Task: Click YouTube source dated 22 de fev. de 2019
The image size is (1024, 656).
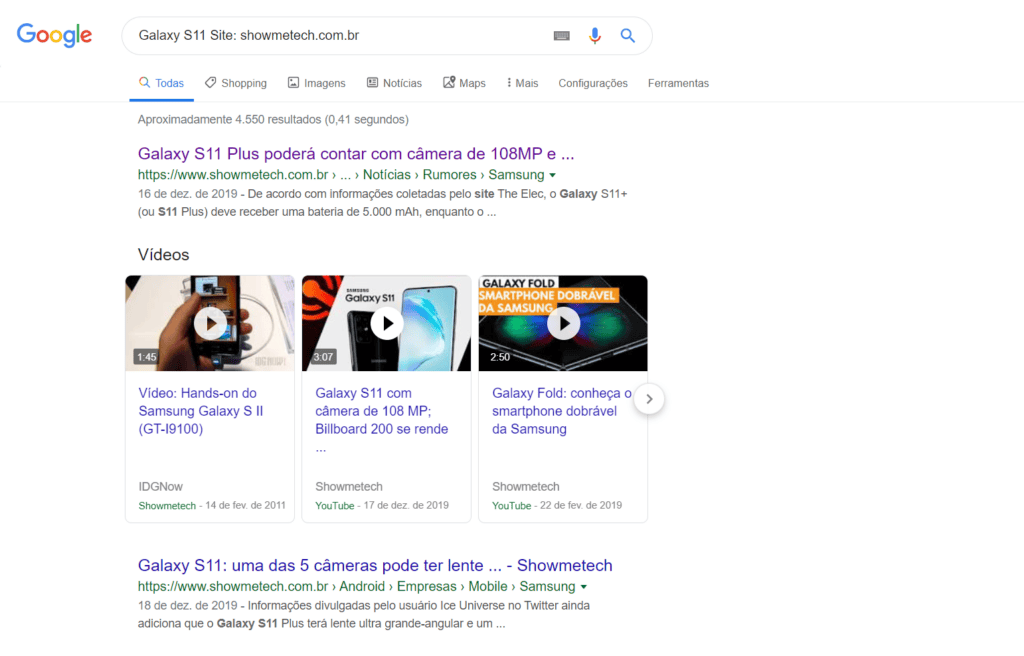Action: coord(511,506)
